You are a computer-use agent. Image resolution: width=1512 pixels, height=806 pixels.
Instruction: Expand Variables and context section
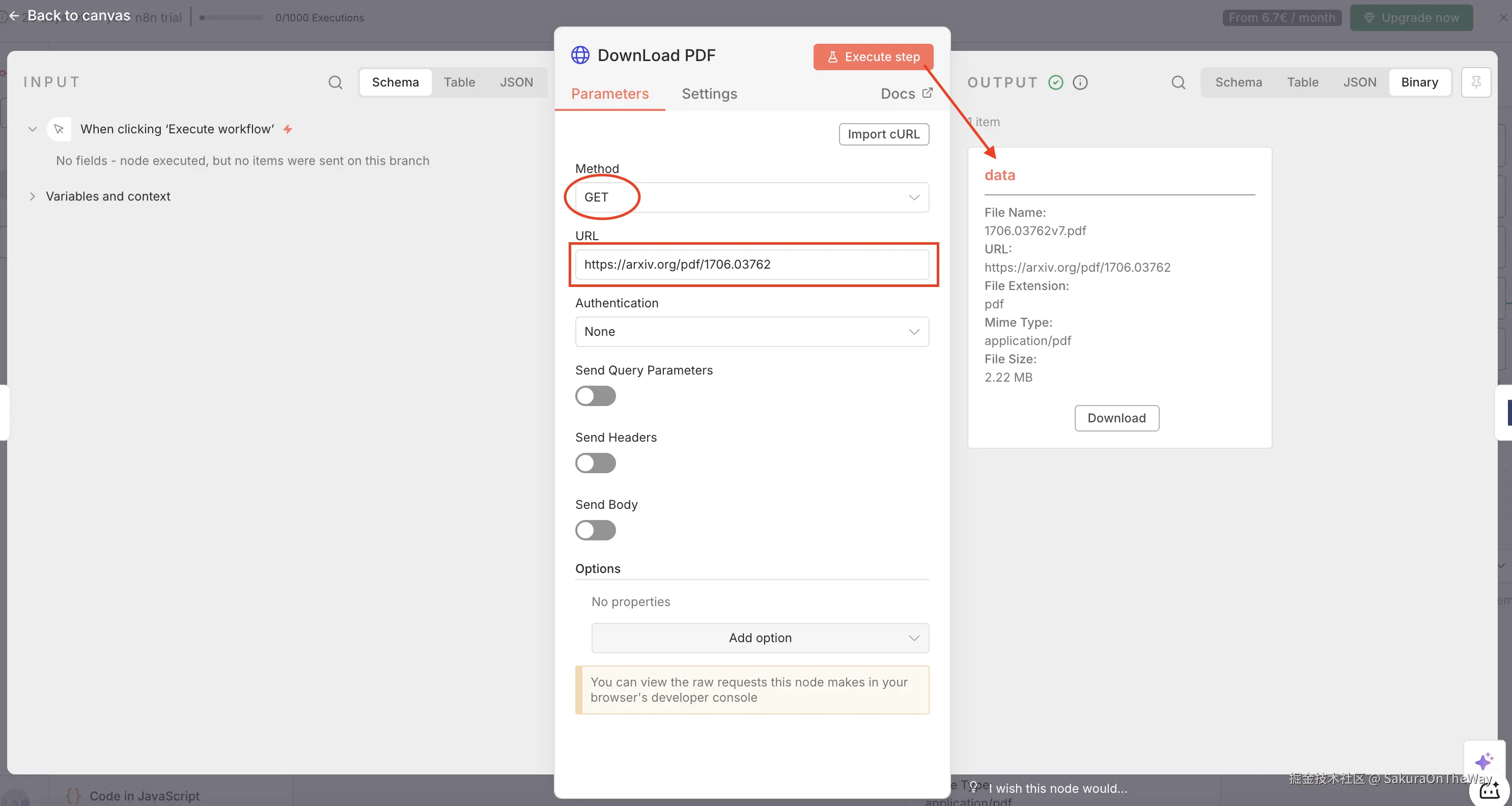click(32, 196)
